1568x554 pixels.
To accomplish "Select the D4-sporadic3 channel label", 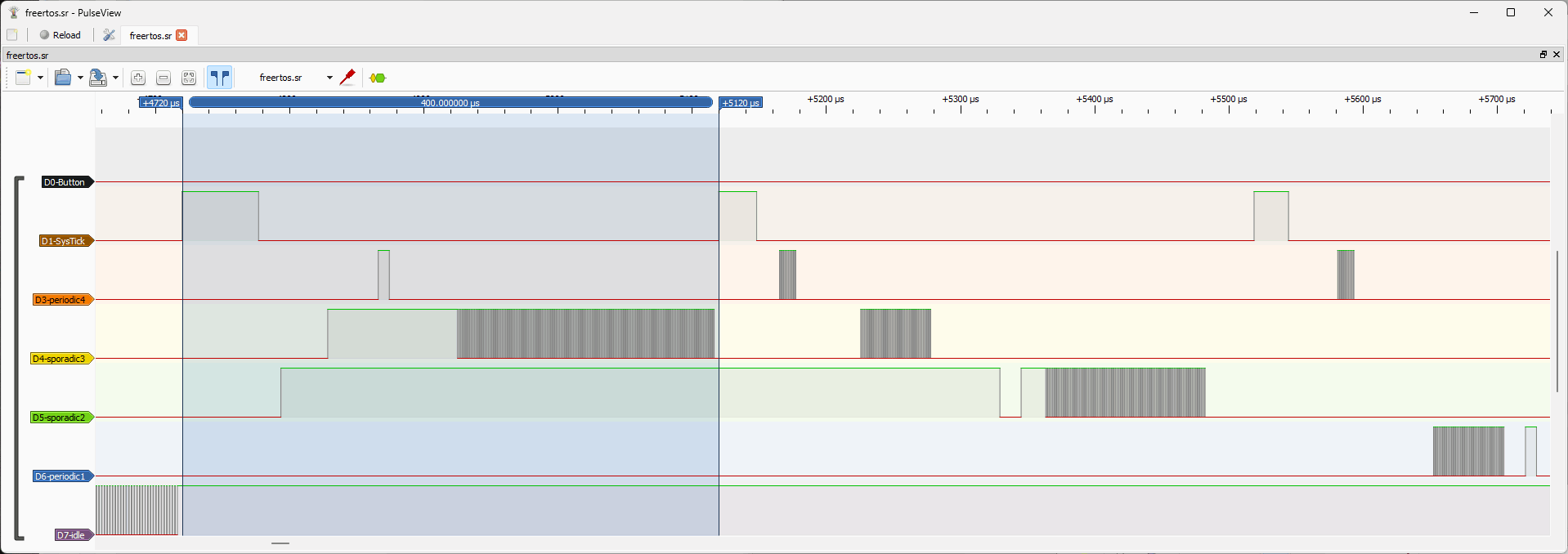I will 60,359.
